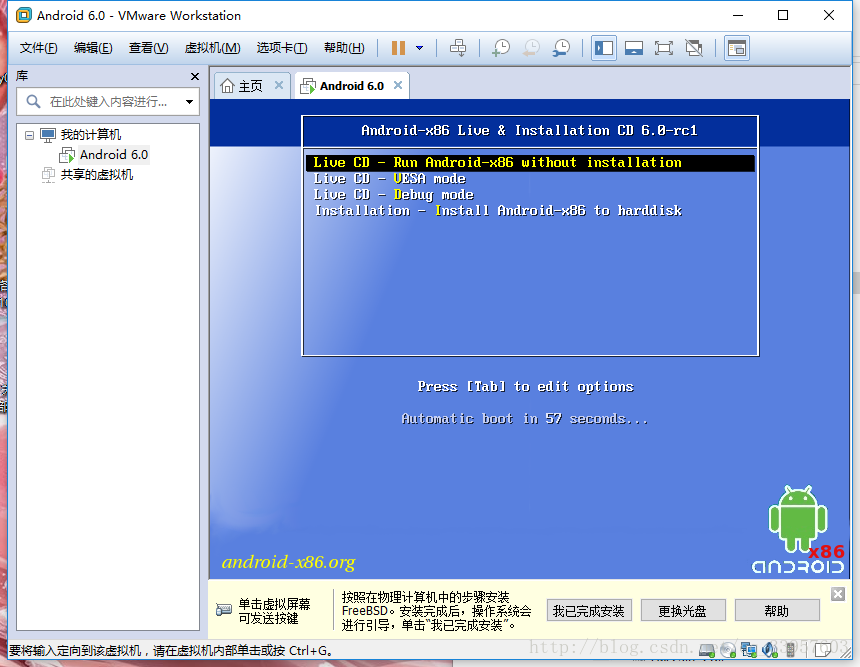Click the VMware window title bar text
Viewport: 860px width, 667px height.
click(139, 15)
